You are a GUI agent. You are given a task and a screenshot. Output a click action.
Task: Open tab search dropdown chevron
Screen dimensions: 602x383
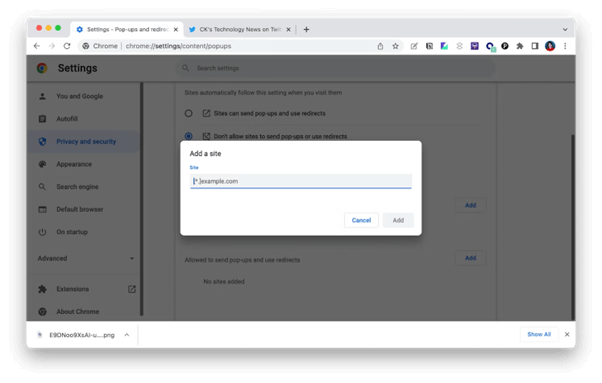point(565,30)
